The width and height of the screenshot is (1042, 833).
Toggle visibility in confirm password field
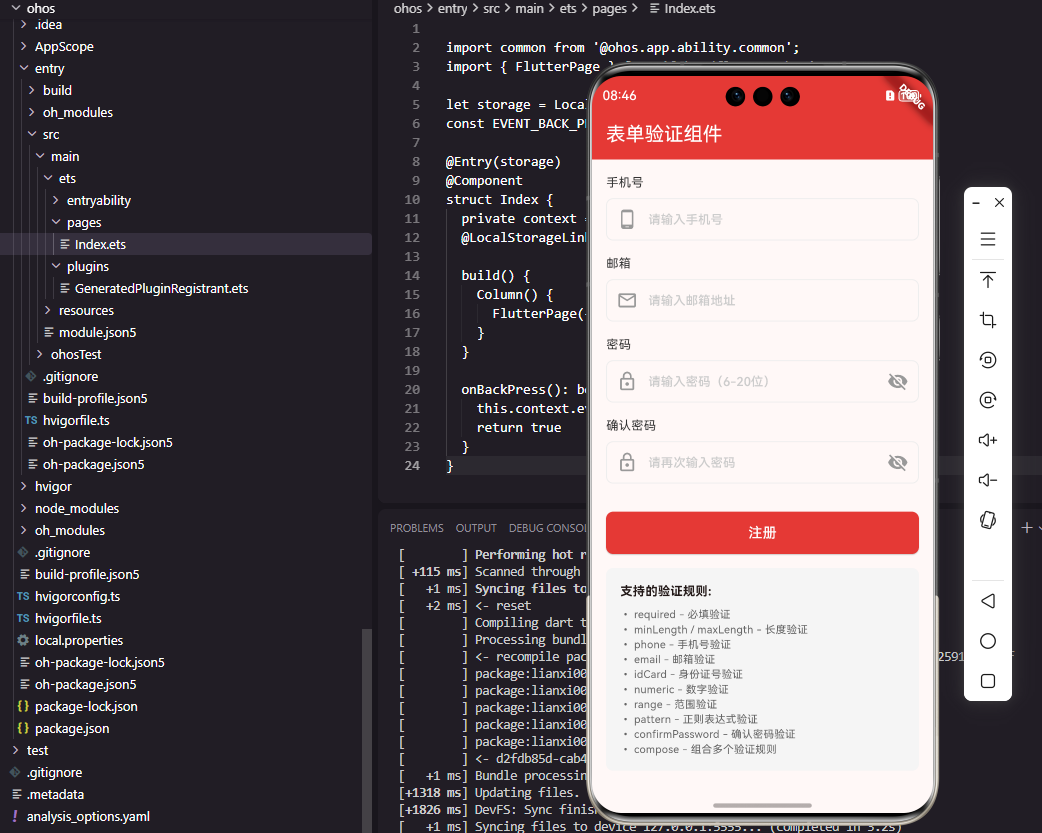pos(897,463)
